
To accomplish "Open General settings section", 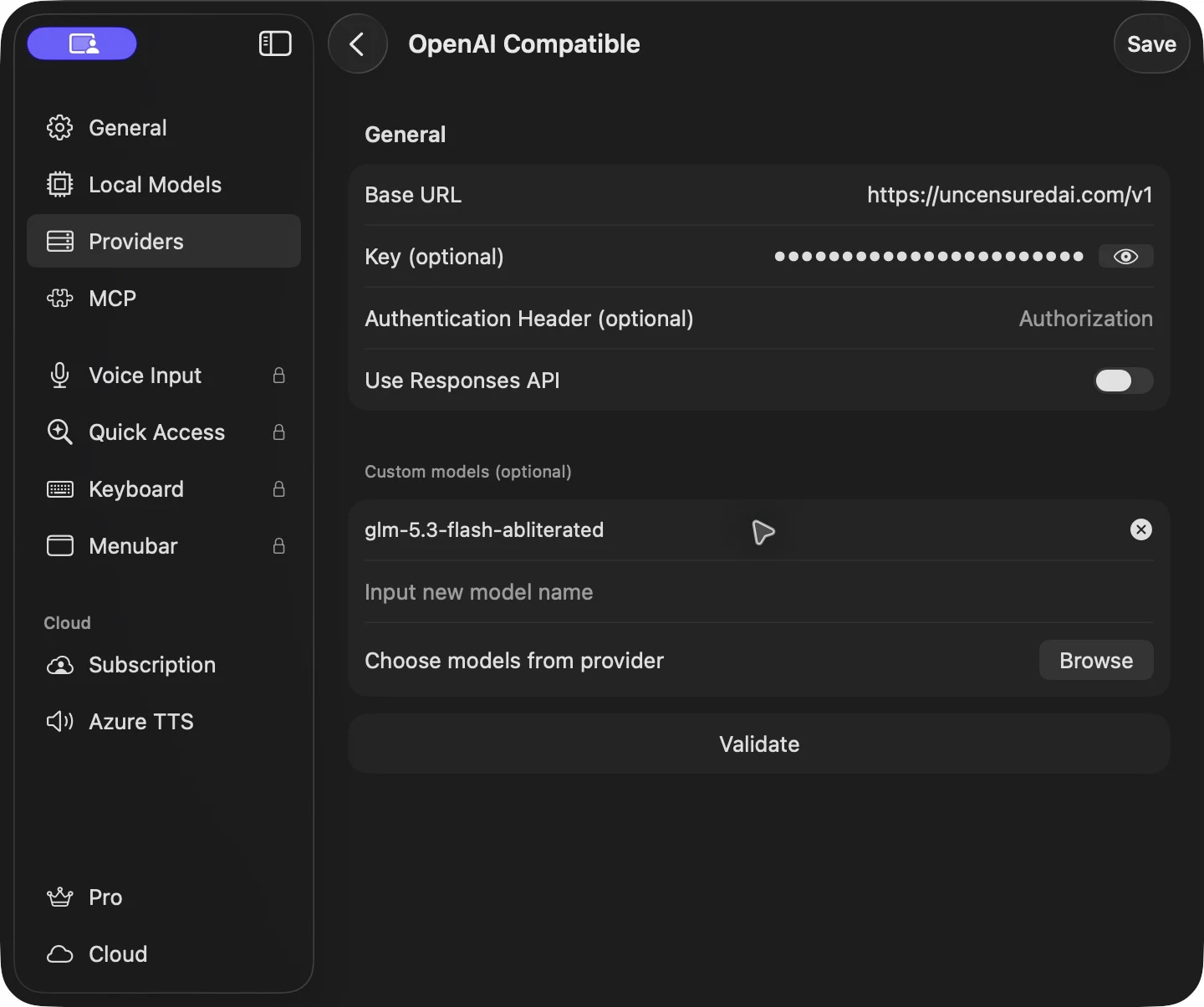I will pyautogui.click(x=164, y=128).
